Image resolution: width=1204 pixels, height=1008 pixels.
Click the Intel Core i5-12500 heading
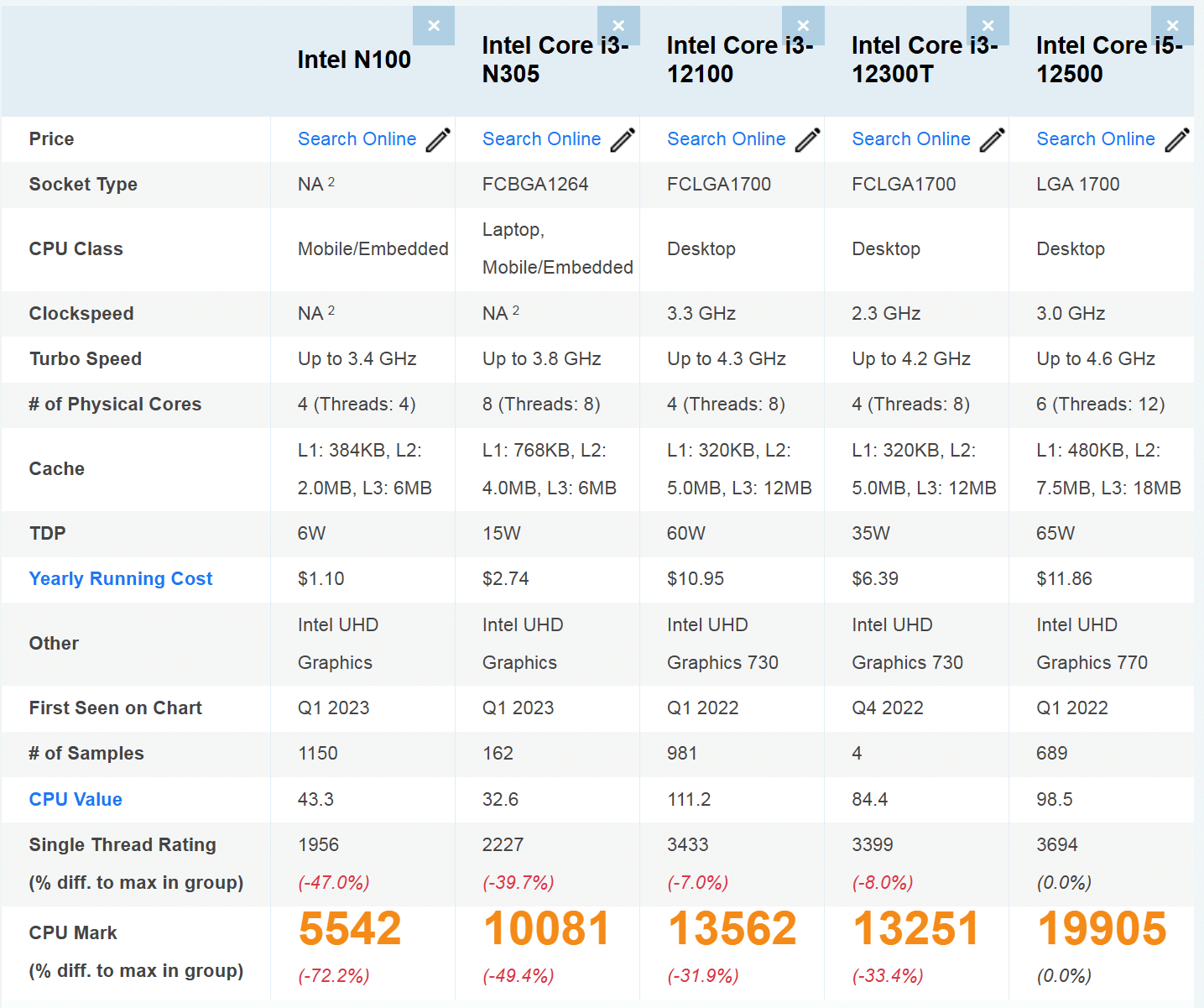coord(1108,60)
